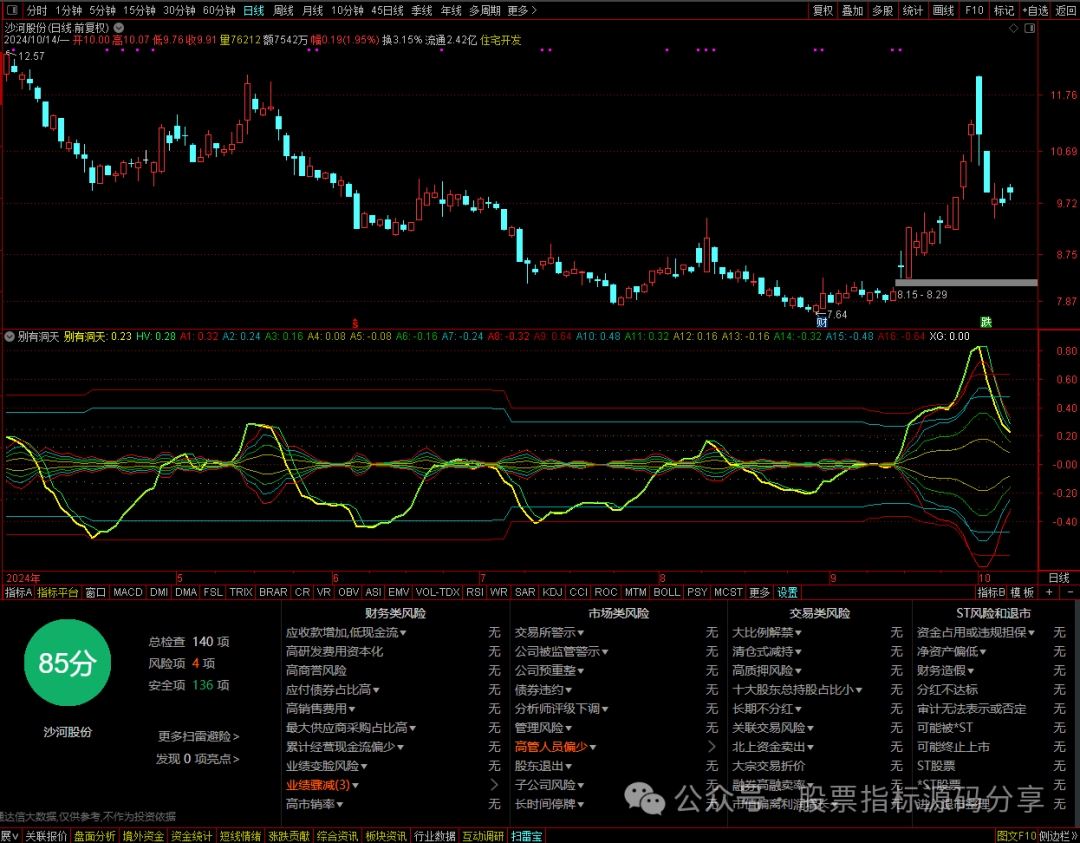Click the 多股 toolbar button
Viewport: 1080px width, 843px height.
click(882, 10)
